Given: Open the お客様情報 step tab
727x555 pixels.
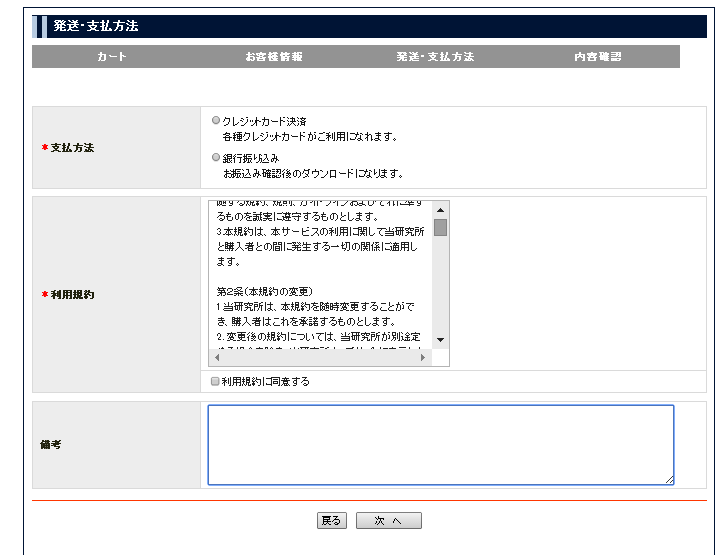Looking at the screenshot, I should click(x=273, y=57).
